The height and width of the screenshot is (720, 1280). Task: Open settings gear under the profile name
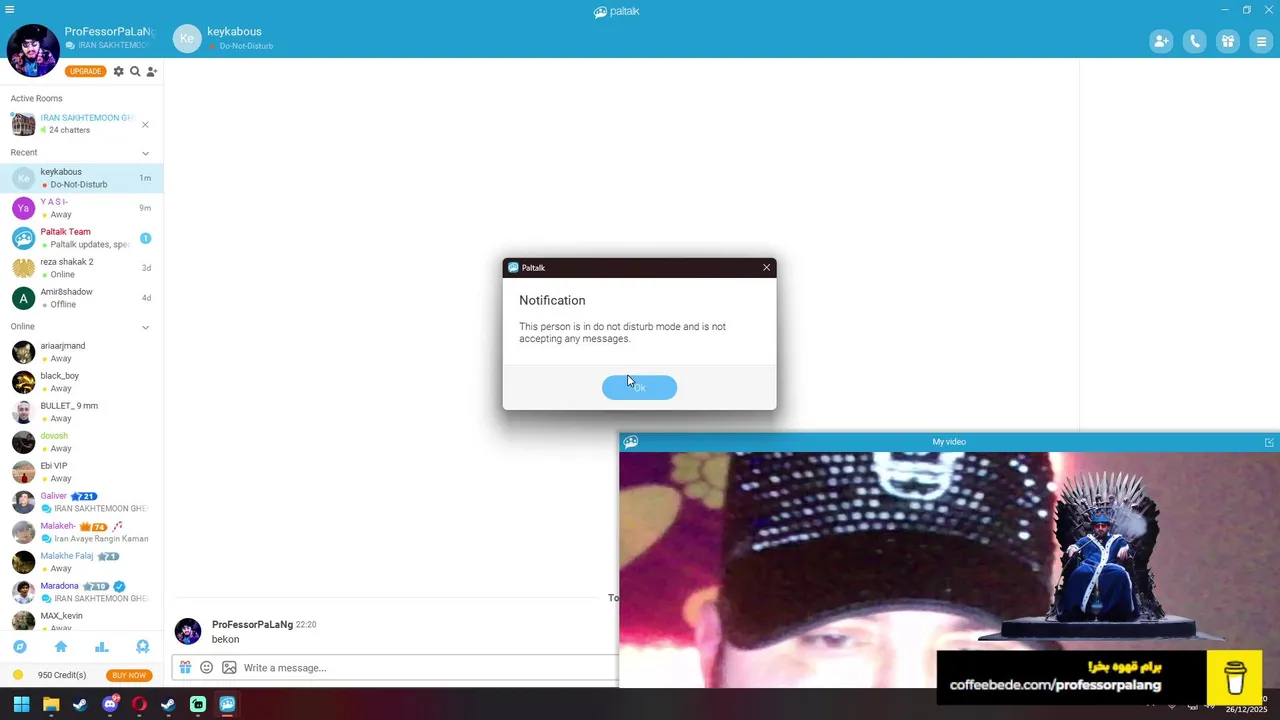point(118,71)
